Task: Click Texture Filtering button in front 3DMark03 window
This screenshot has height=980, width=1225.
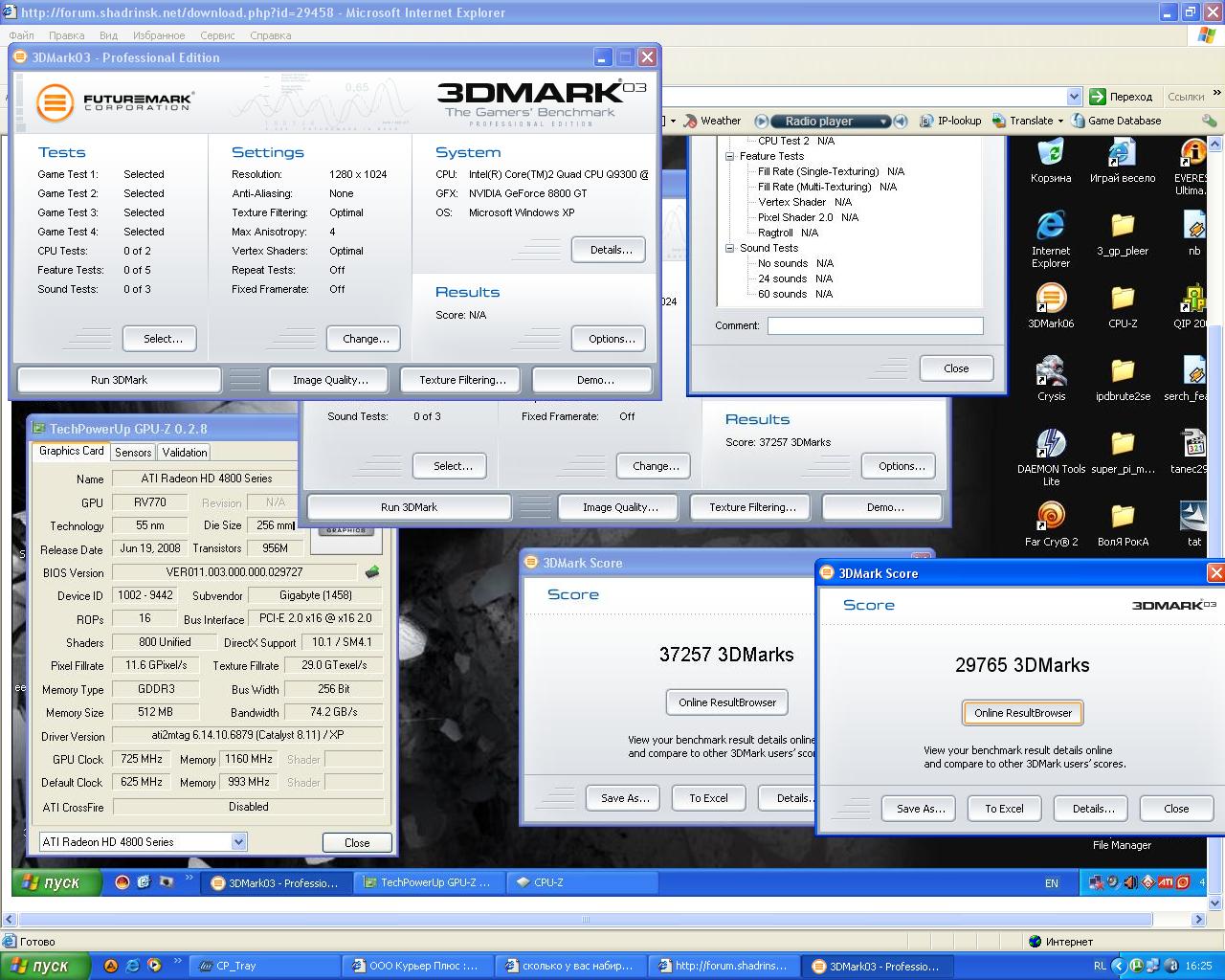Action: tap(462, 380)
